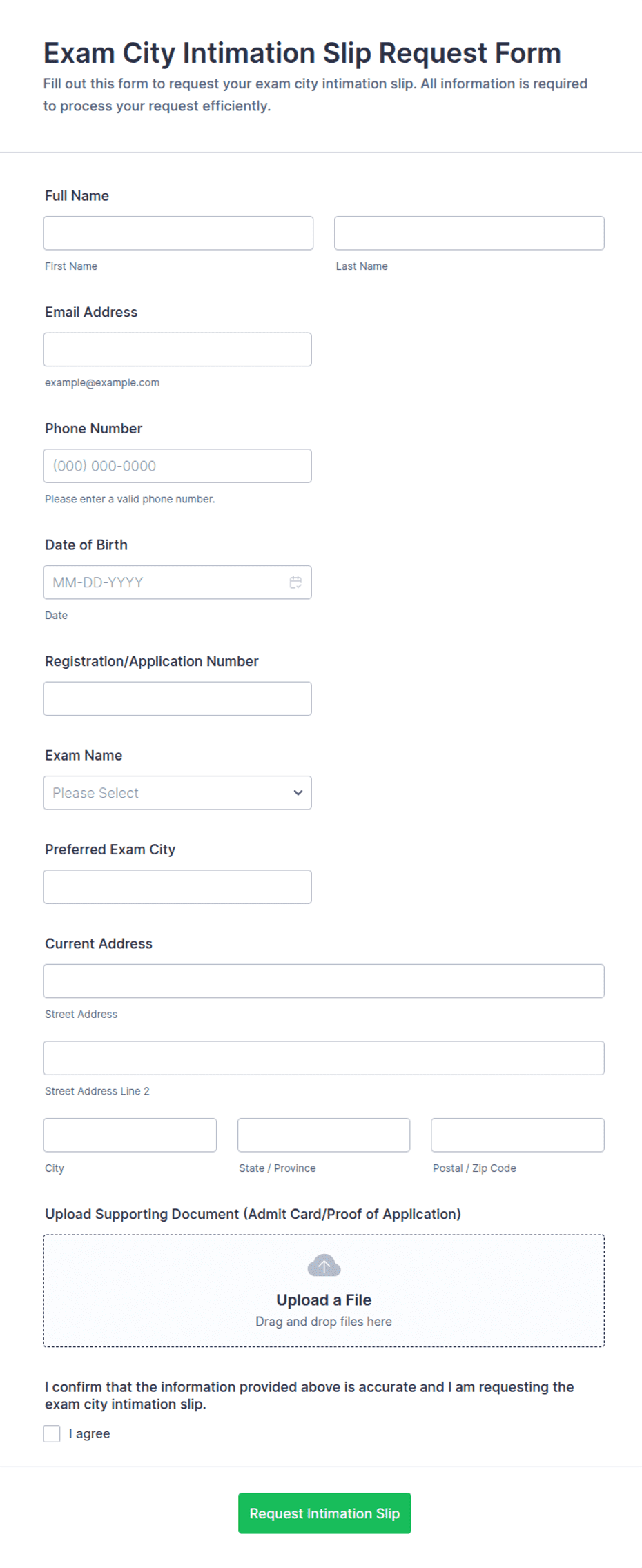Click the cloud upload icon
Screen dimensions: 642x1568
pyautogui.click(x=324, y=1266)
